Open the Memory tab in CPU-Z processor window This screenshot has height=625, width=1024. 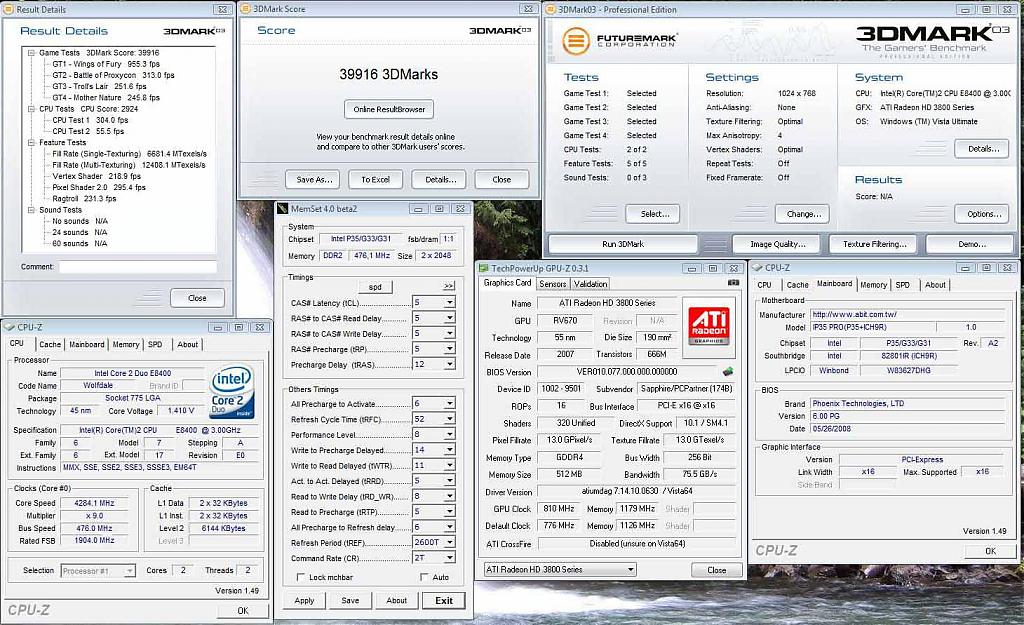pos(126,344)
